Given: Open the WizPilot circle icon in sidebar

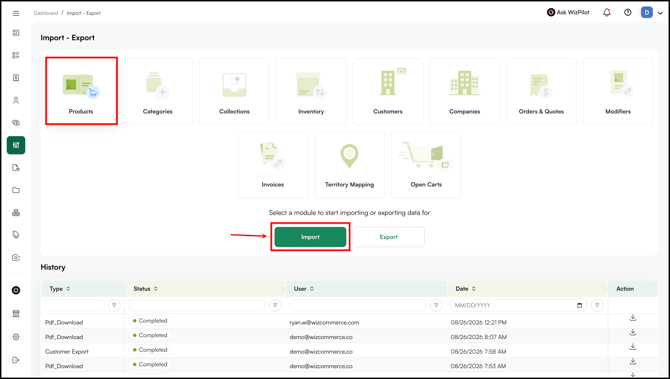Looking at the screenshot, I should pyautogui.click(x=16, y=291).
